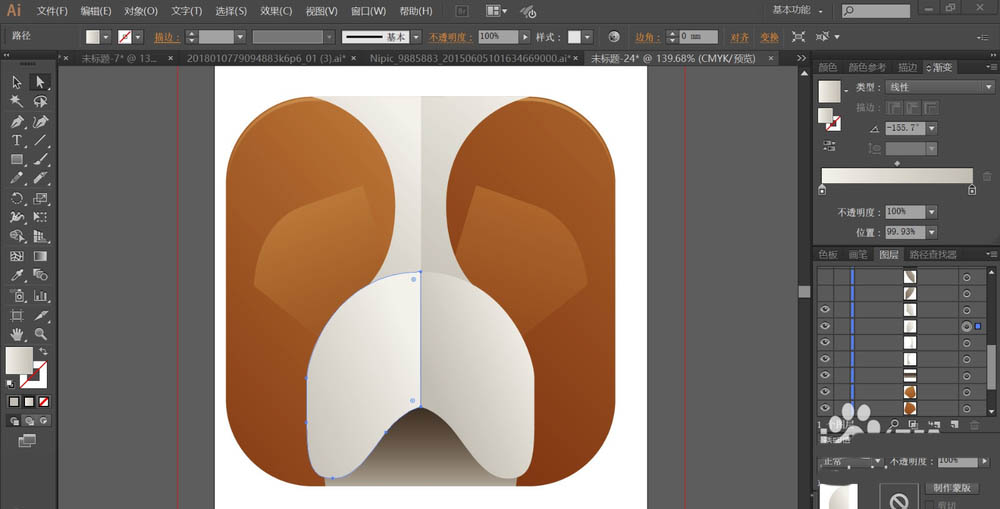1000x509 pixels.
Task: Open the 样式 style dropdown
Action: 587,37
